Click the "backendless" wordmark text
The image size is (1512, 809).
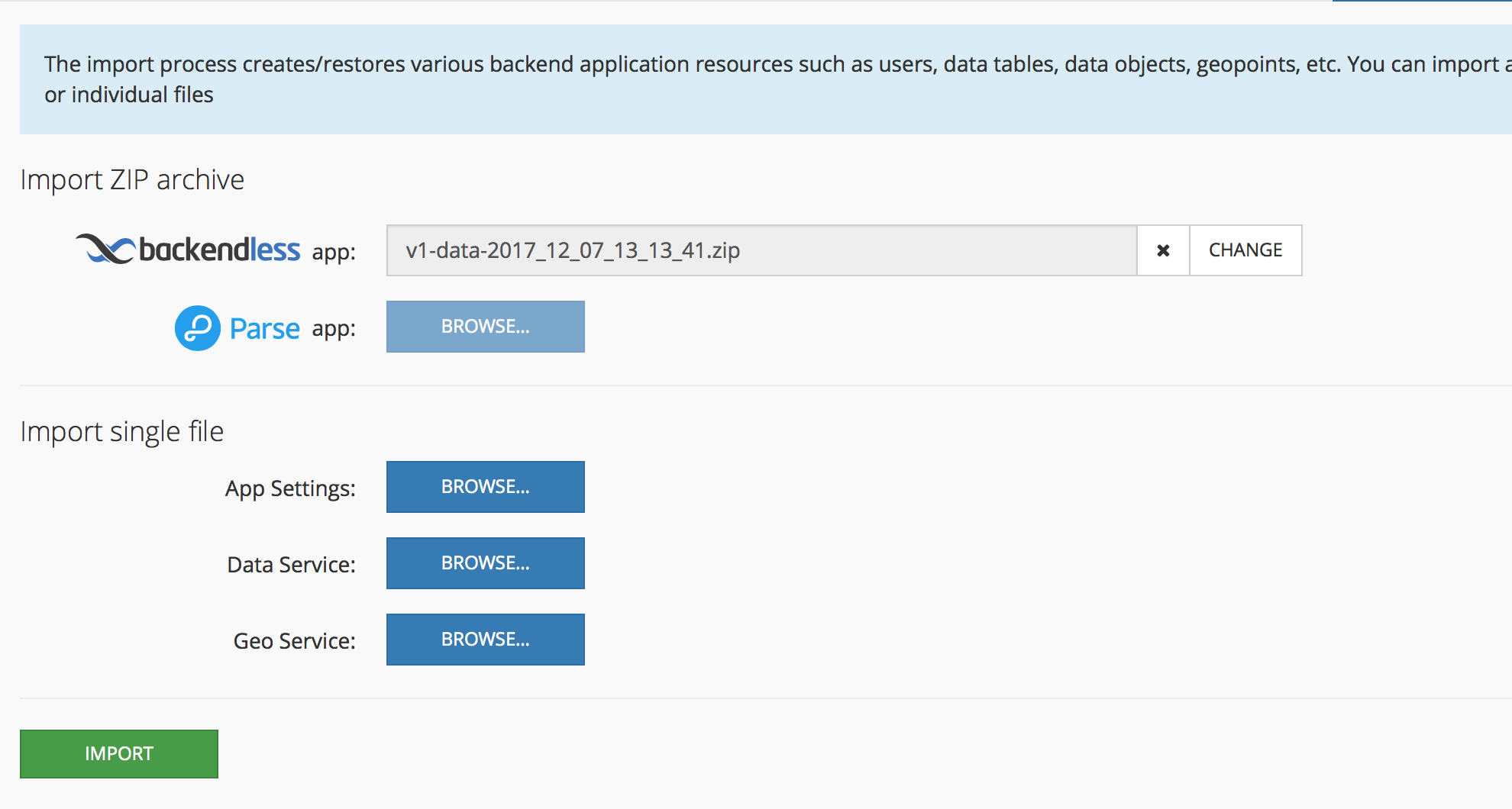tap(220, 250)
